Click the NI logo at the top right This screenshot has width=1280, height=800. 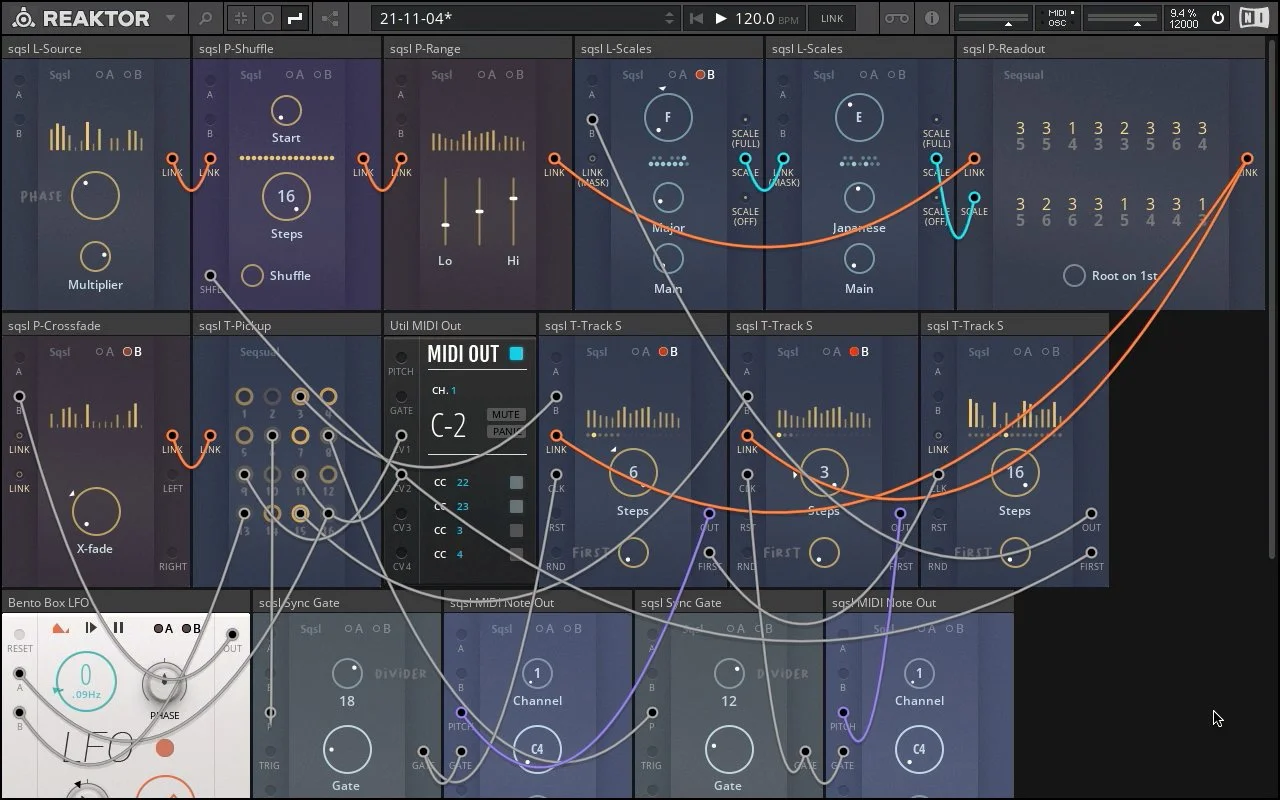pyautogui.click(x=1254, y=18)
